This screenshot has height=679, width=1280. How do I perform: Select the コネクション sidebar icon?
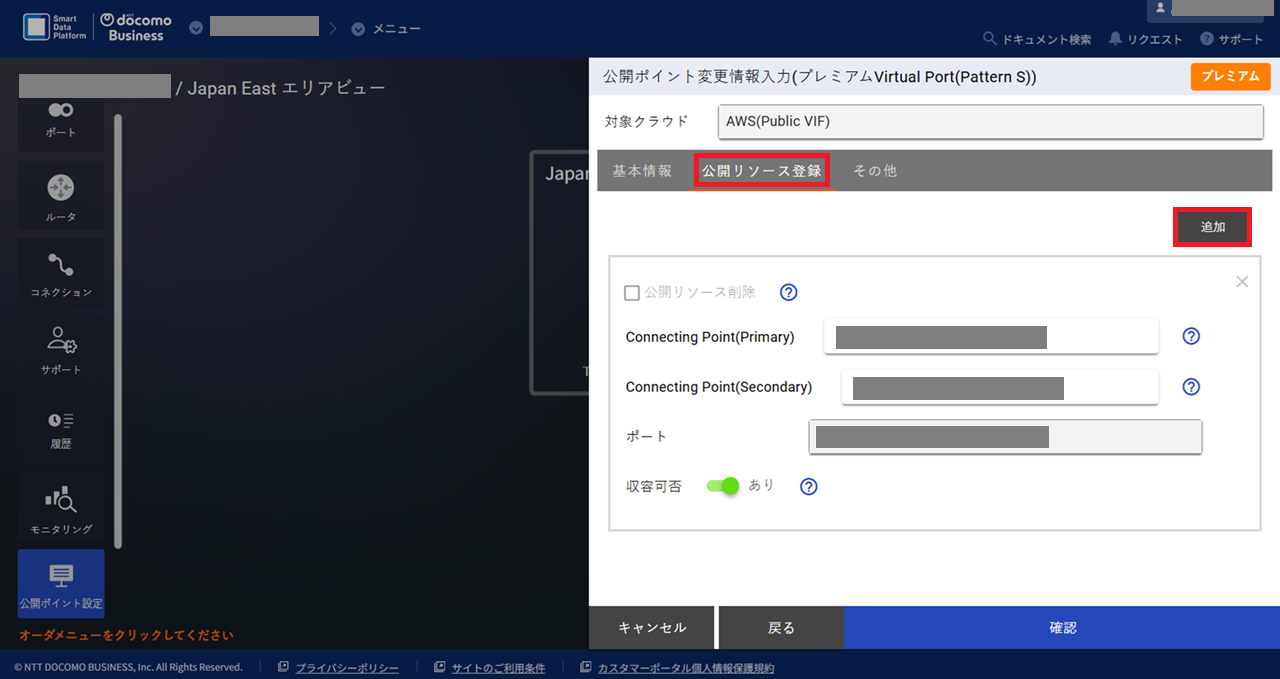tap(61, 274)
